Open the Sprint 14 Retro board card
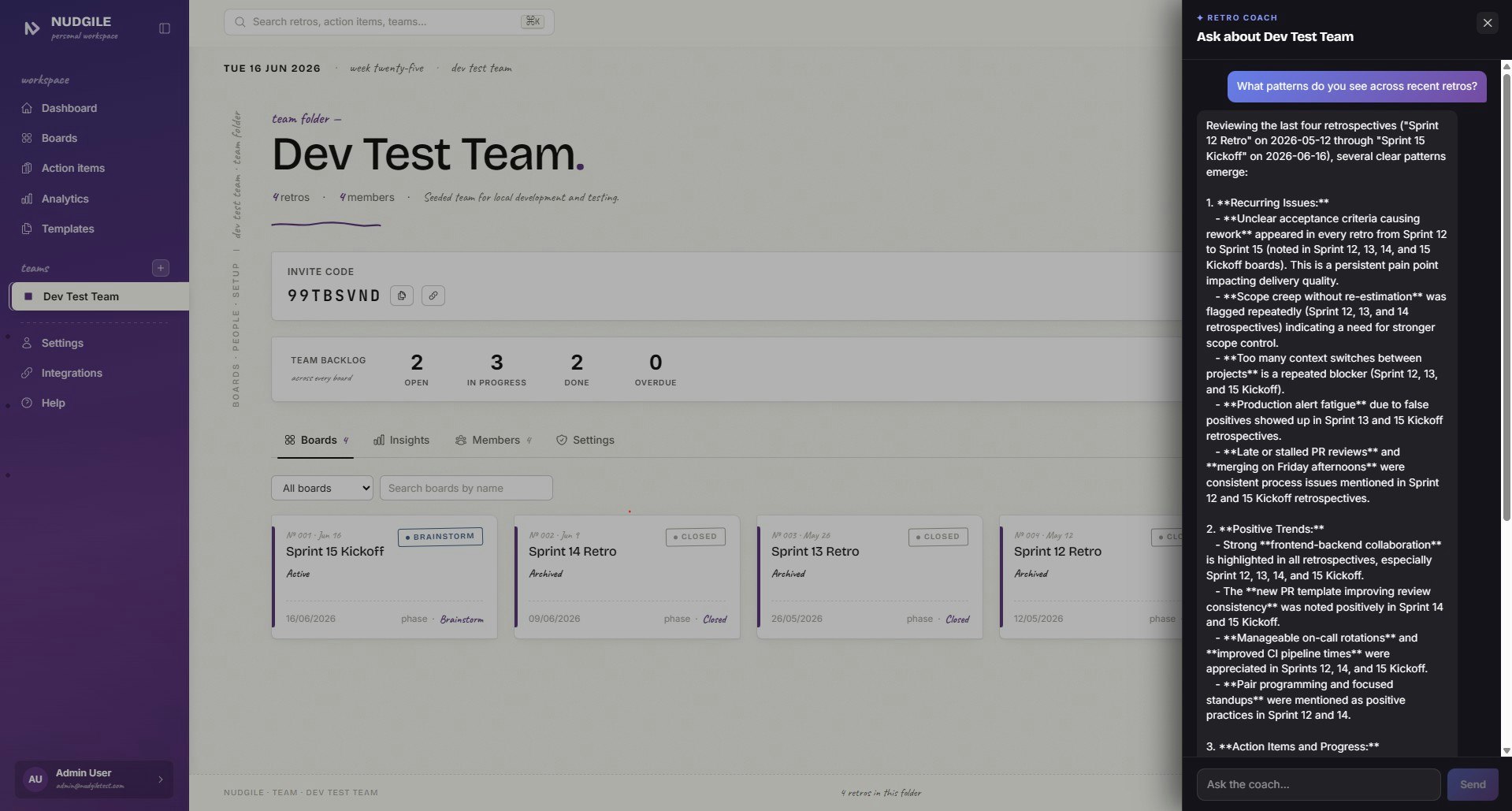Screen dimensions: 1512x811 pos(627,577)
